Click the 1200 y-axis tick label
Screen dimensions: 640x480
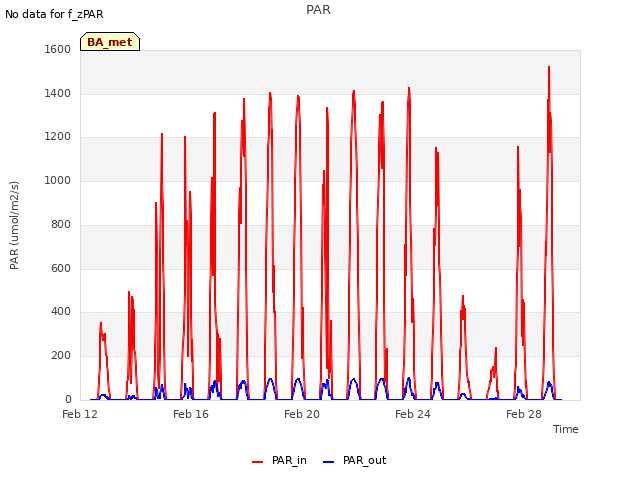coord(58,137)
